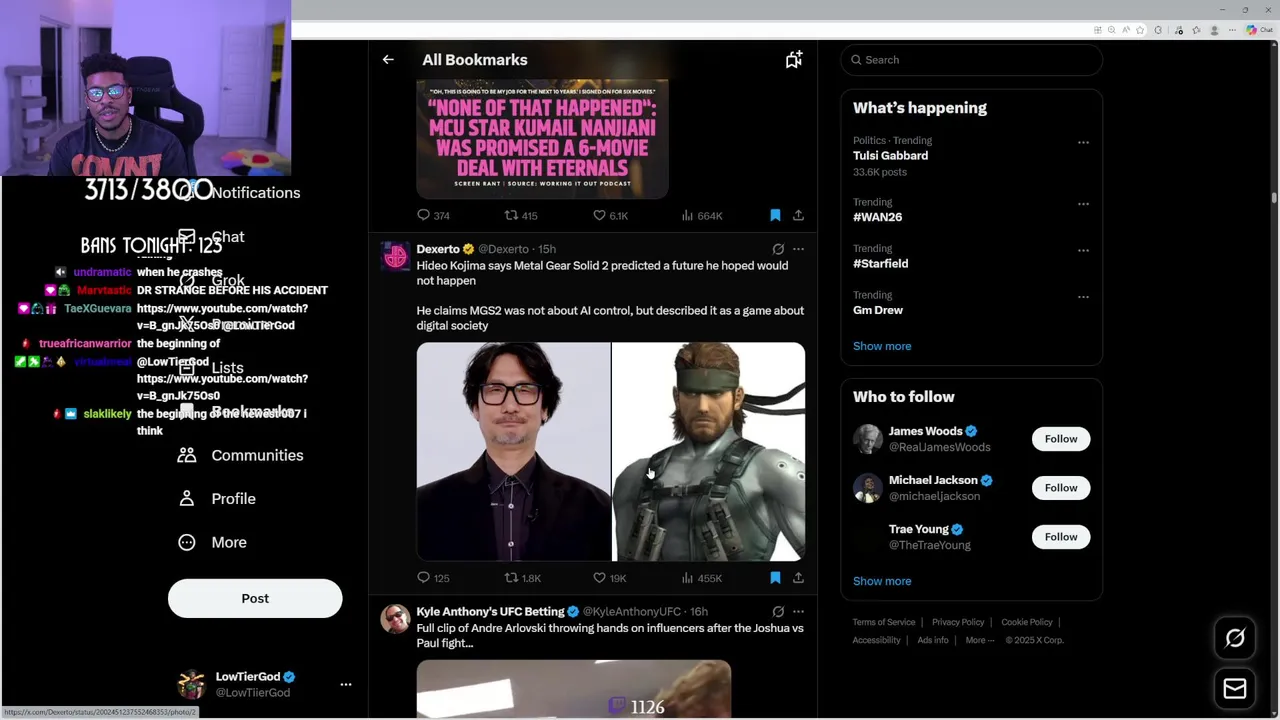The image size is (1280, 720).
Task: Open options for Tulsi Gabbard trend
Action: point(1083,143)
